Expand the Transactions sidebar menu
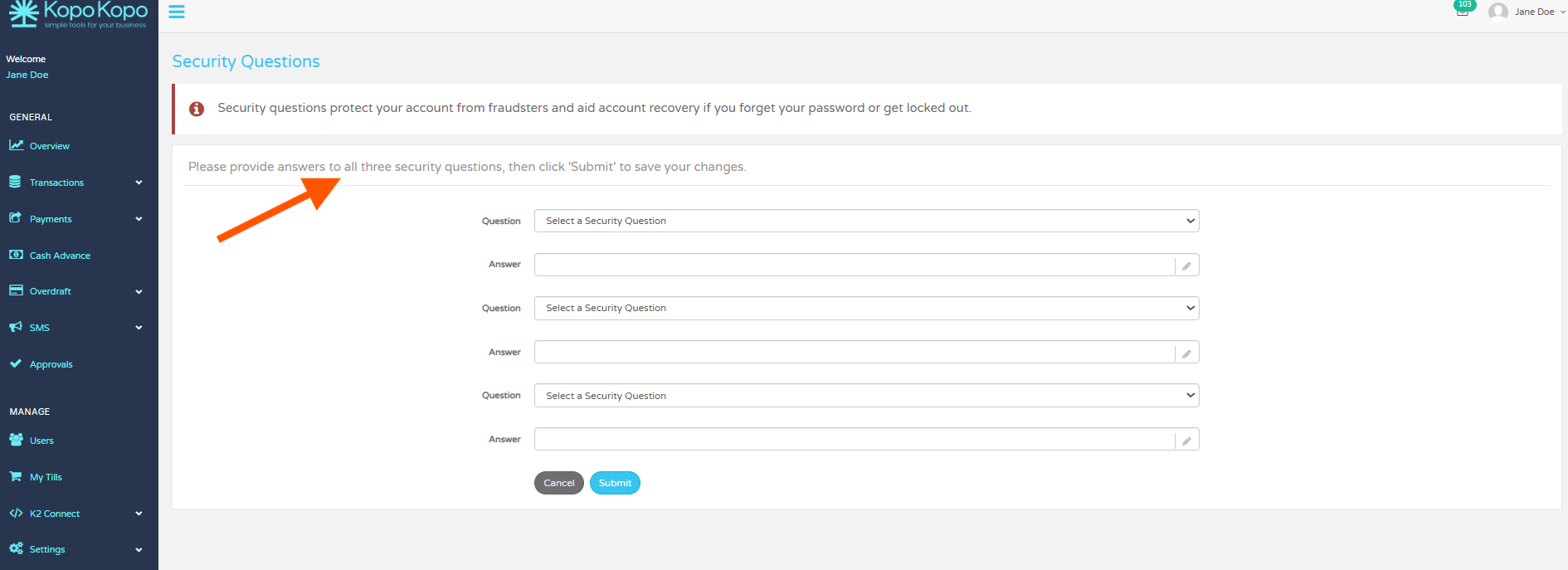The width and height of the screenshot is (1568, 570). [x=75, y=183]
